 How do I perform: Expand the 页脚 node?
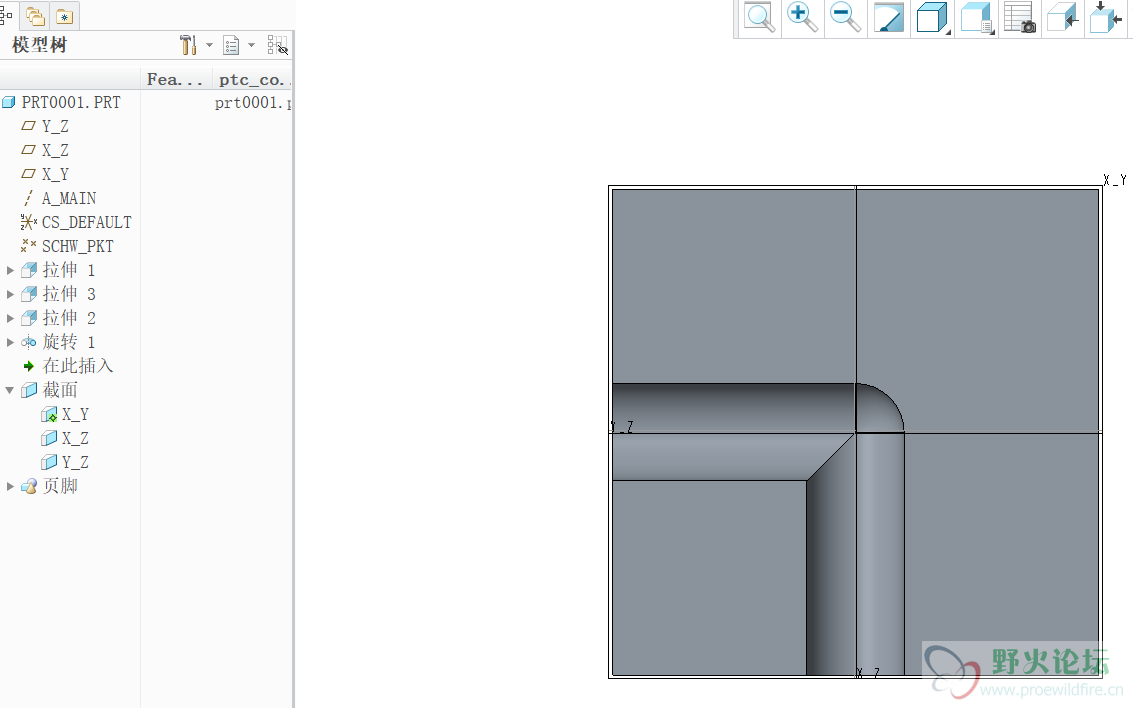pos(10,486)
